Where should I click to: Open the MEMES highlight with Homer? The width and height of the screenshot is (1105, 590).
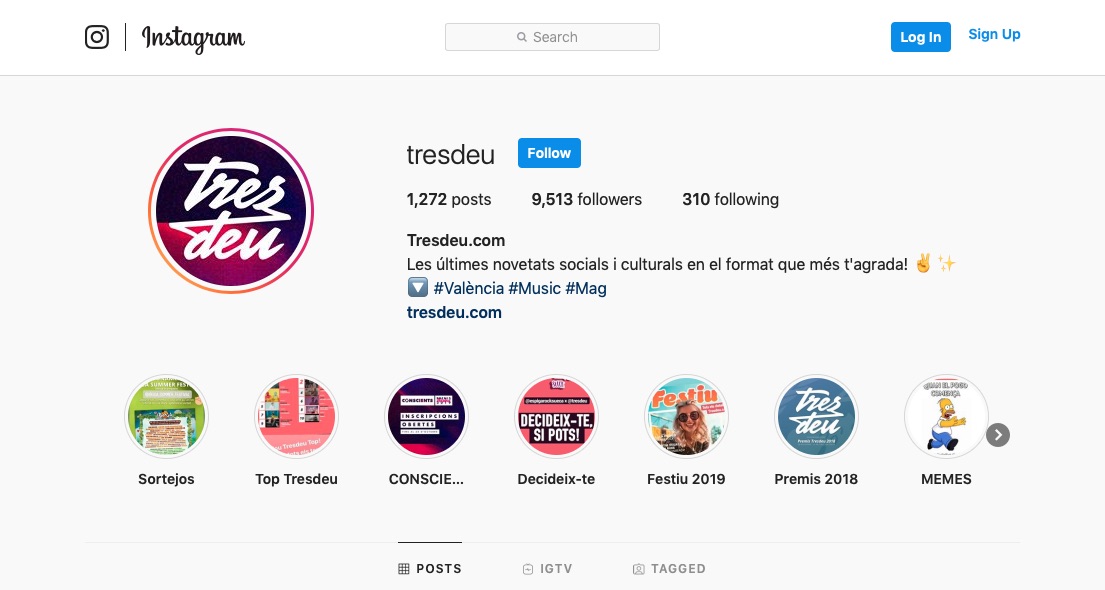[946, 417]
